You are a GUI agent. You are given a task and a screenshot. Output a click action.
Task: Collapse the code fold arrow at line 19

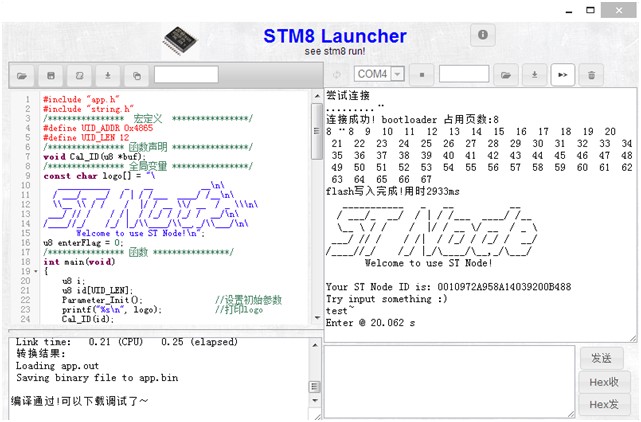(36, 272)
